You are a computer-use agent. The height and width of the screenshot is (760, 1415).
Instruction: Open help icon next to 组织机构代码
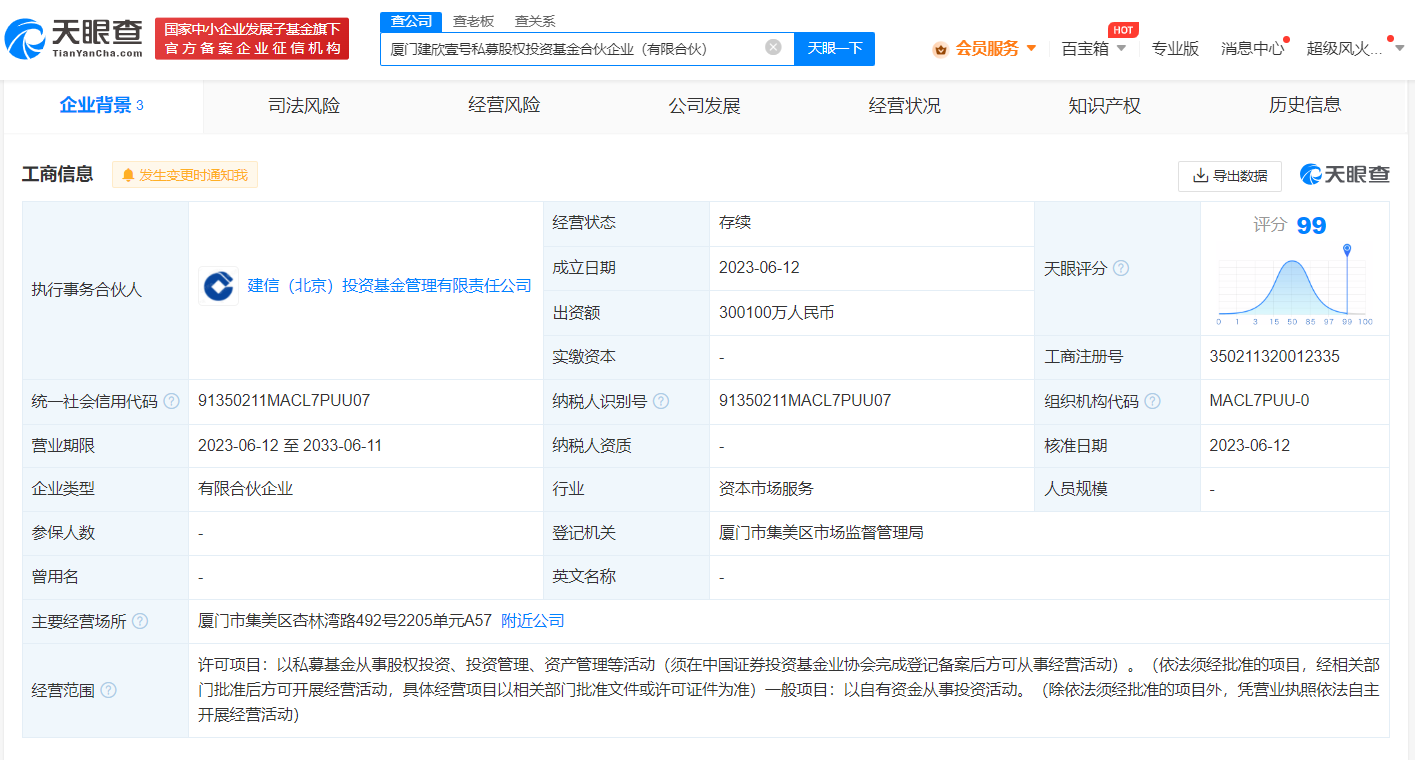pos(1152,401)
